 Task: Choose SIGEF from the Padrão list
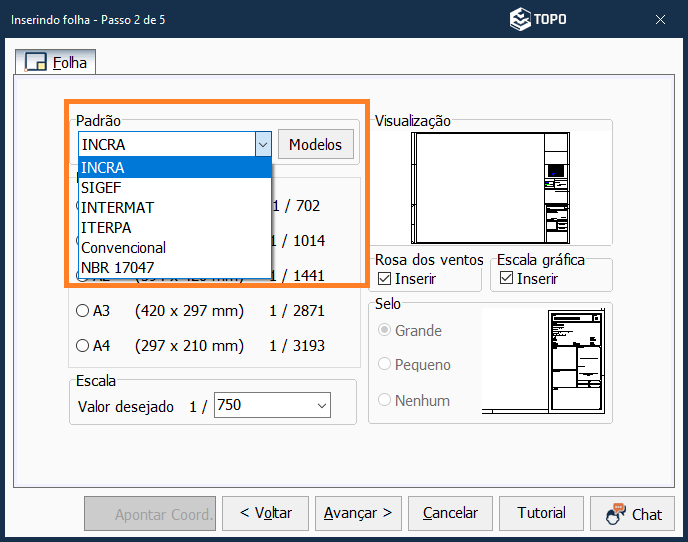click(x=103, y=187)
